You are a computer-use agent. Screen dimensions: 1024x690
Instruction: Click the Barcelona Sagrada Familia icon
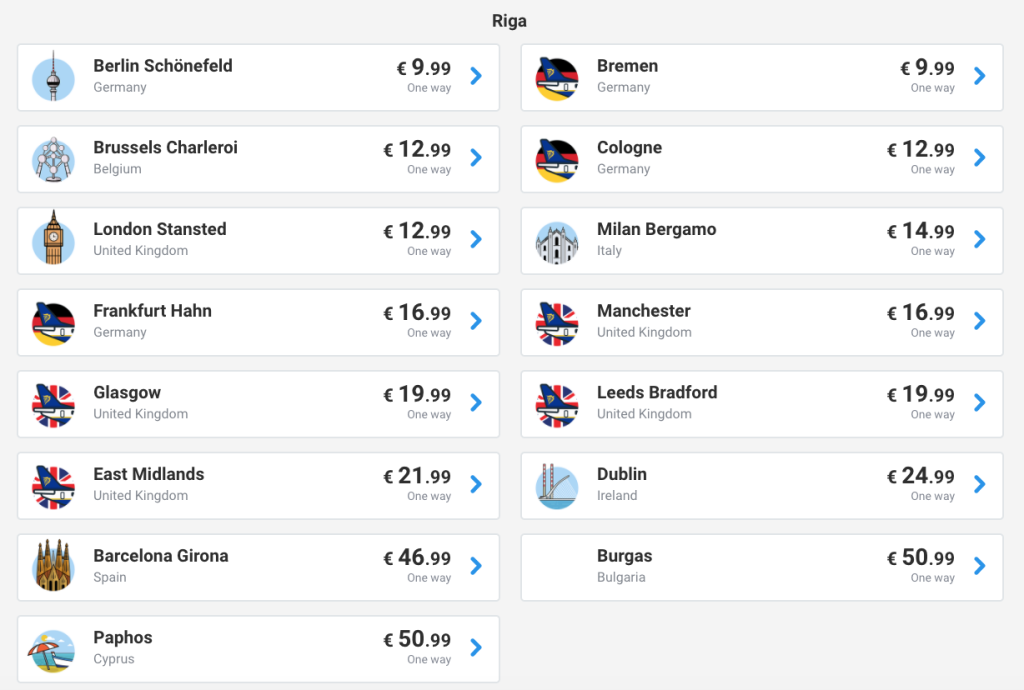click(x=53, y=567)
